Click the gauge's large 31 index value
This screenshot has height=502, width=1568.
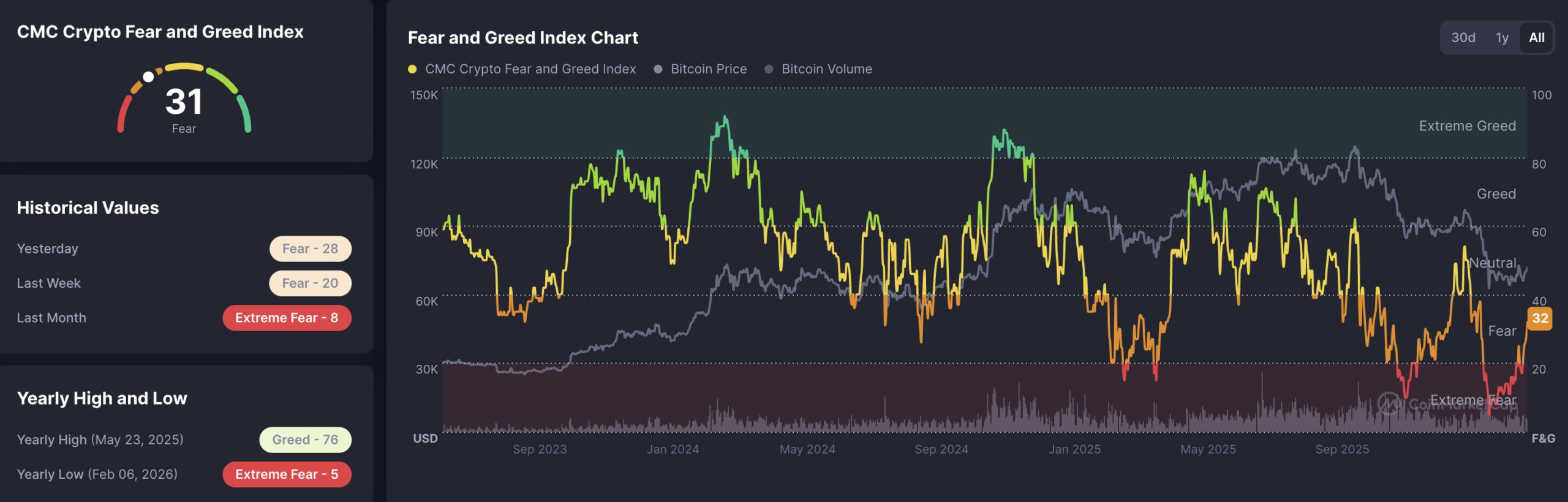click(184, 102)
